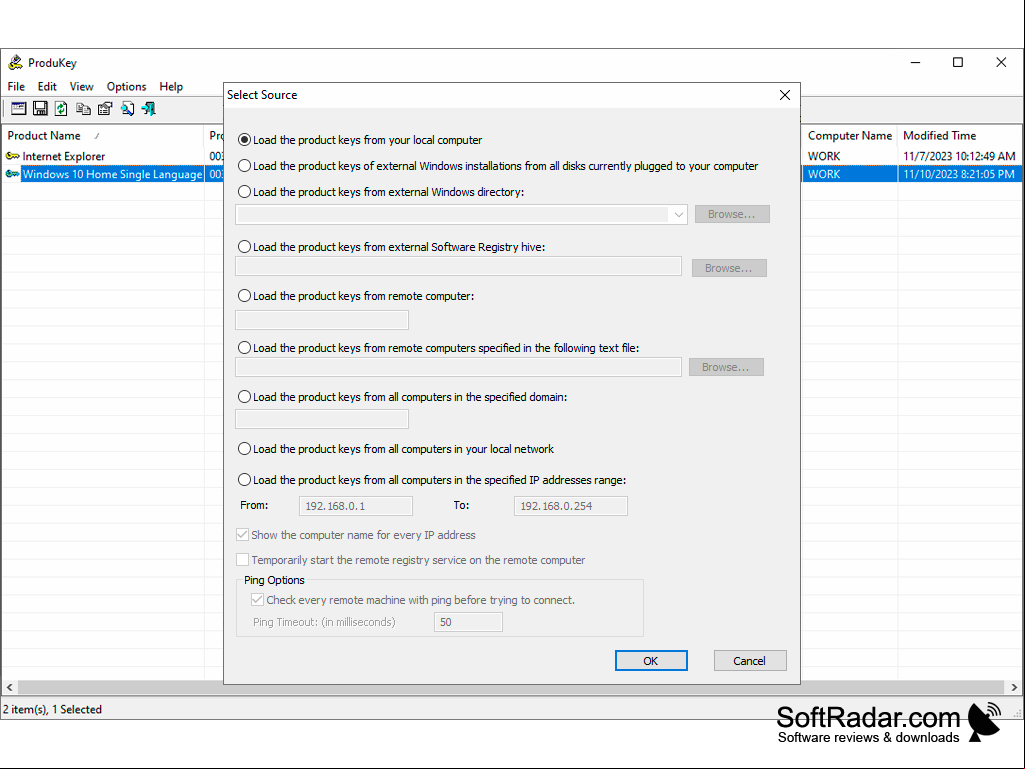
Task: Maximize the ProduKey window
Action: click(958, 62)
